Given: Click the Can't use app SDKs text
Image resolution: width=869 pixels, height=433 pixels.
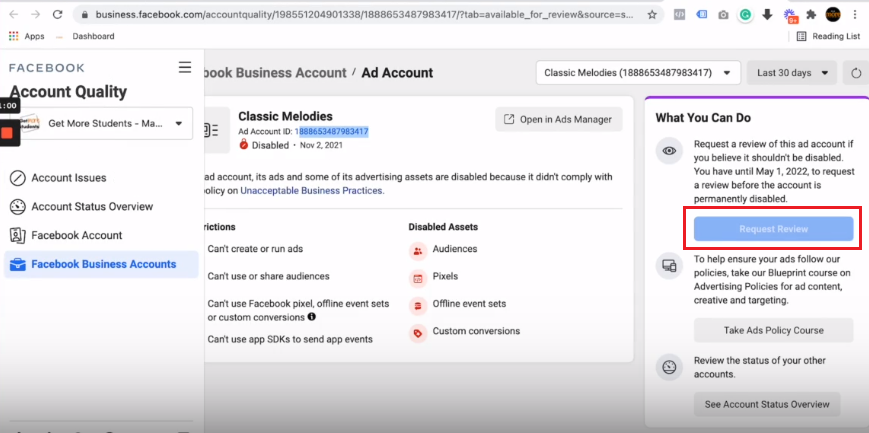Looking at the screenshot, I should (x=290, y=339).
